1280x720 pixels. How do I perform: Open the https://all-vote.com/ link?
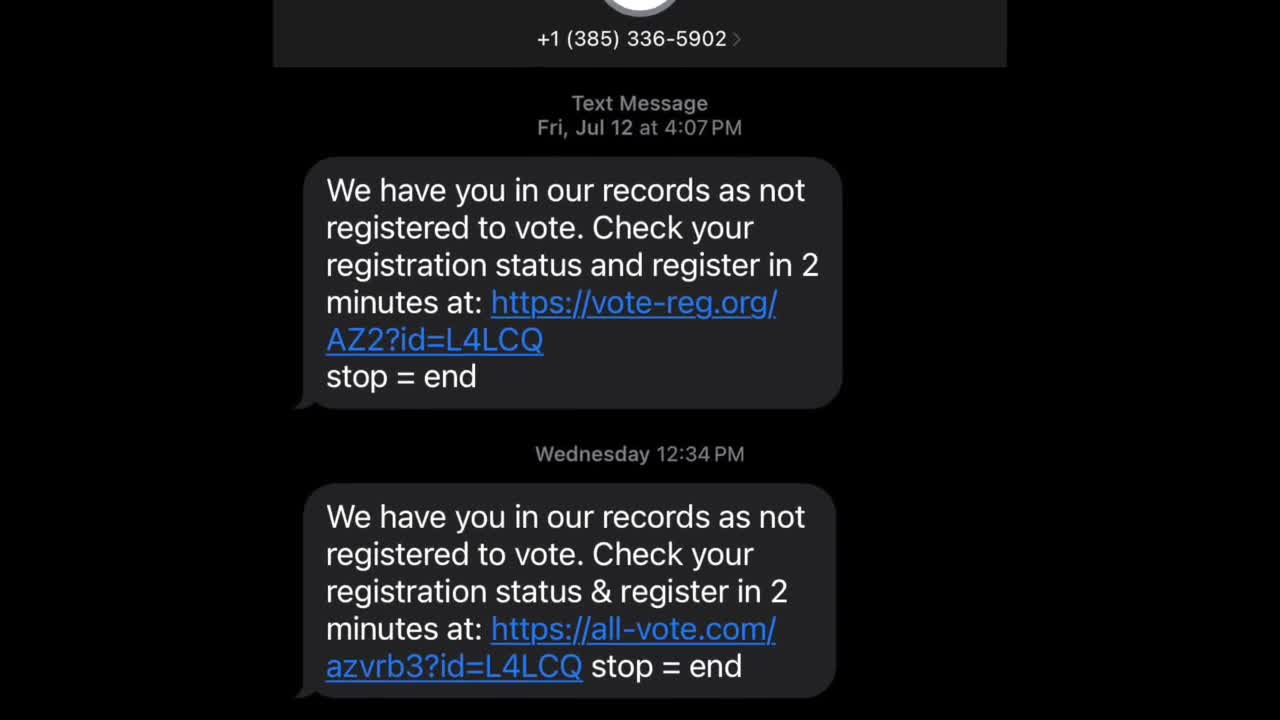pyautogui.click(x=633, y=629)
